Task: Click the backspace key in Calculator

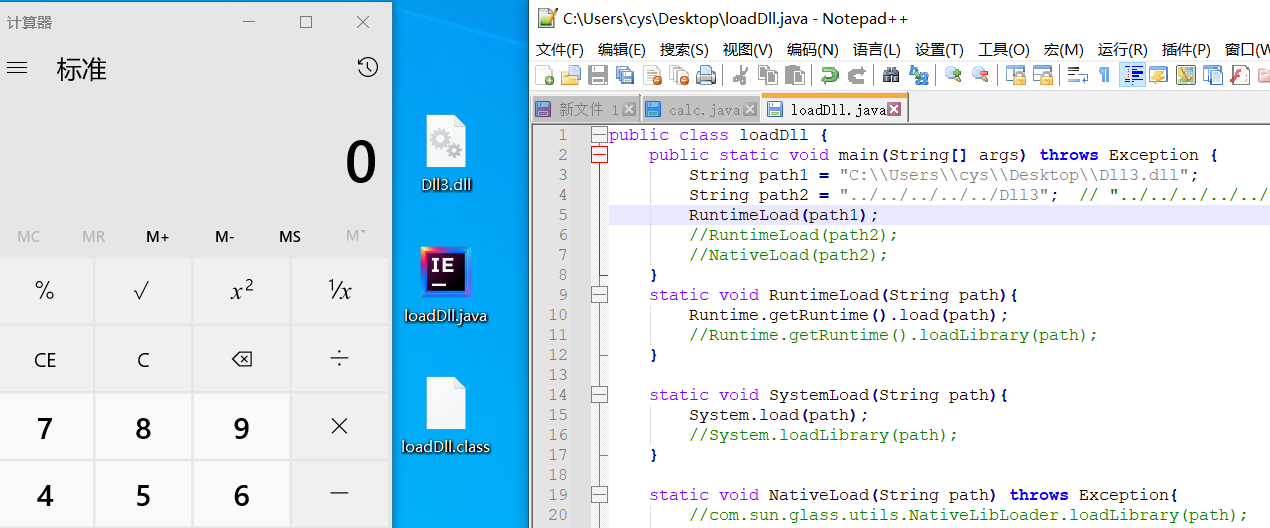Action: tap(241, 359)
